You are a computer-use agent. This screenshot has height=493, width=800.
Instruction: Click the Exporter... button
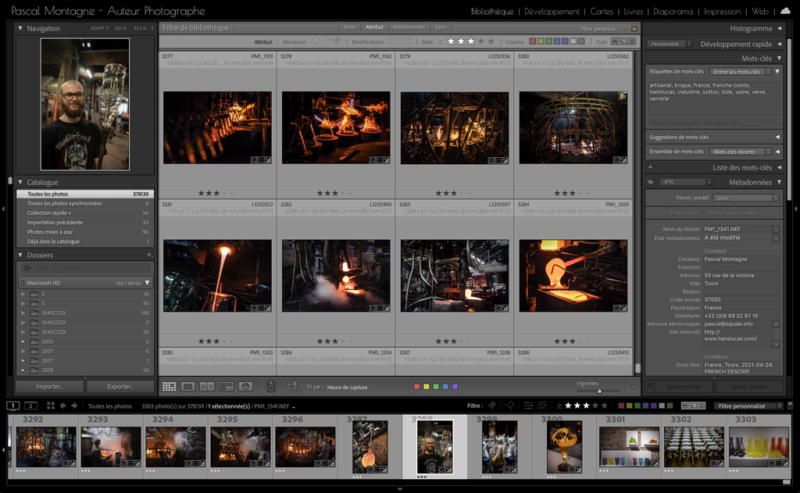120,386
